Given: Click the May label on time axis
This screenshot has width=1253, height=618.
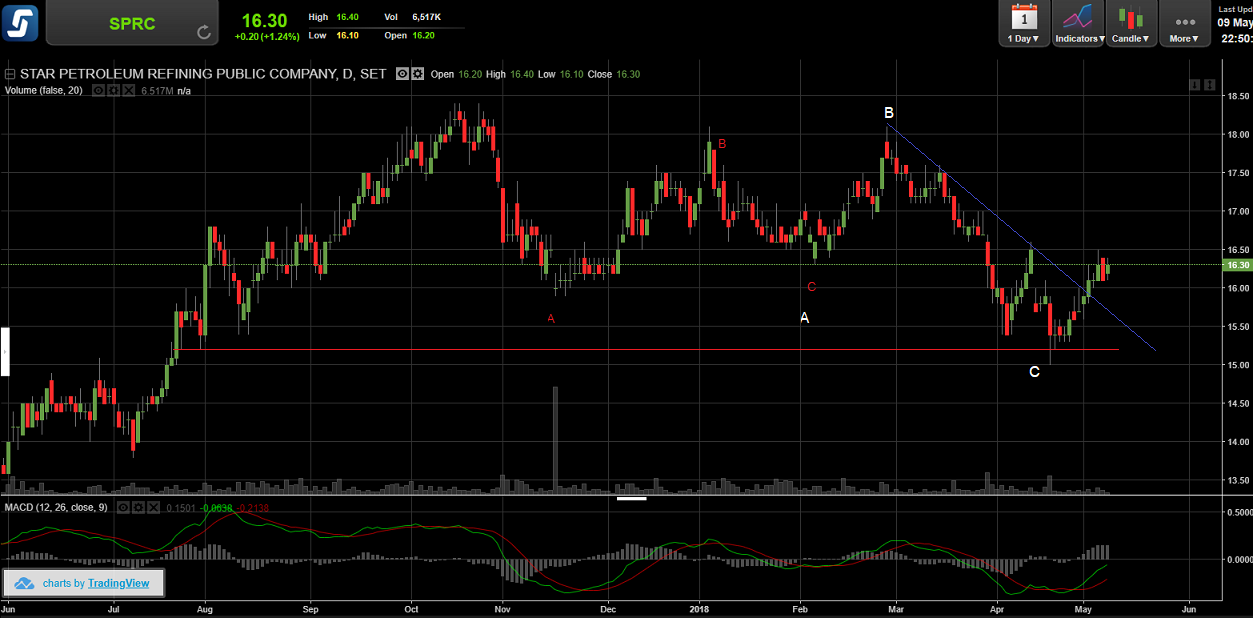Looking at the screenshot, I should 1083,608.
